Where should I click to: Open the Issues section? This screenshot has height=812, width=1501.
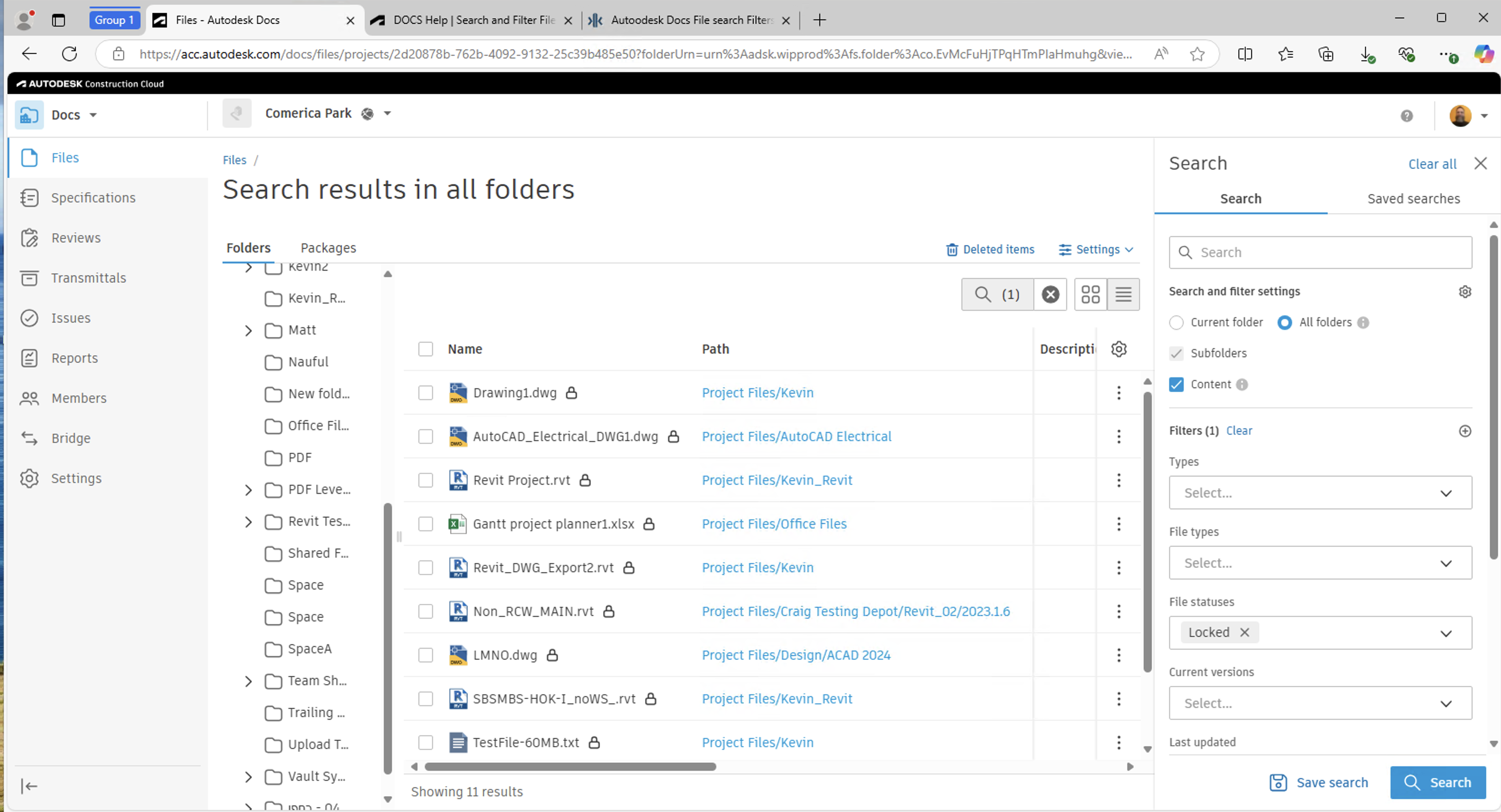tap(71, 318)
